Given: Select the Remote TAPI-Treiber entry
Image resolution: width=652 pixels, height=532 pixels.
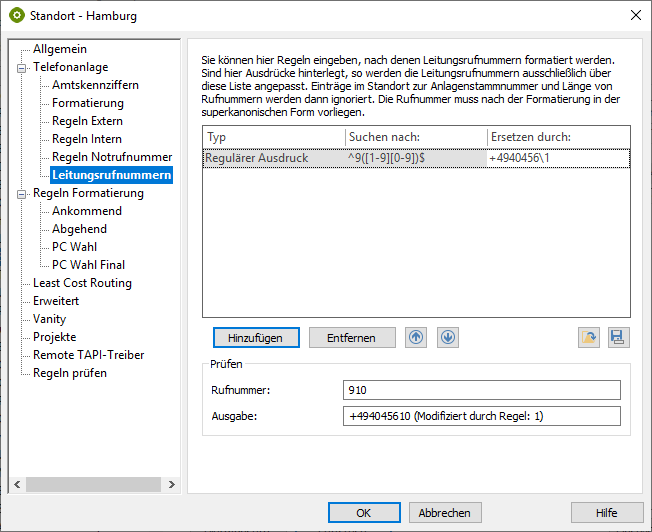Looking at the screenshot, I should point(88,355).
